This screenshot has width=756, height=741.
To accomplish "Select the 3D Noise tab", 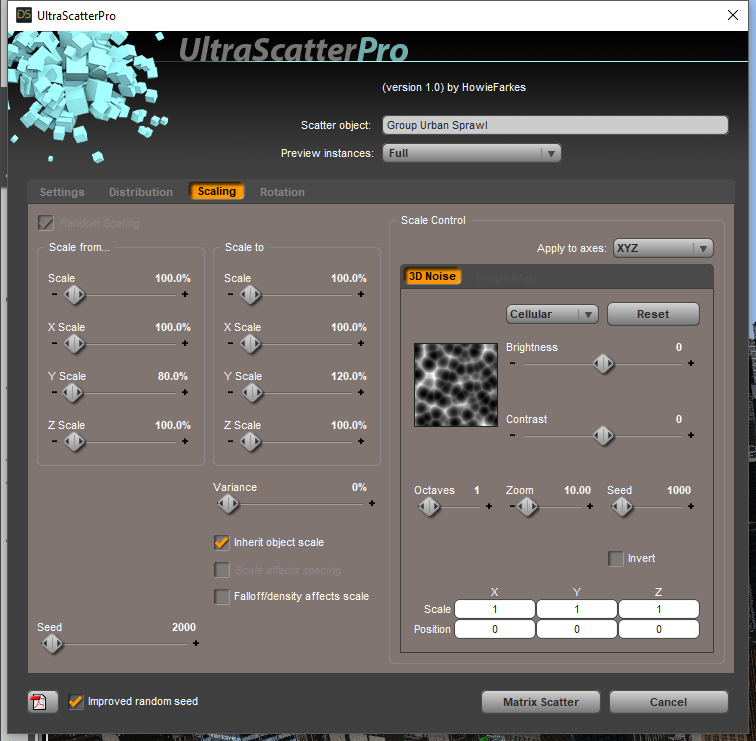I will pos(432,276).
